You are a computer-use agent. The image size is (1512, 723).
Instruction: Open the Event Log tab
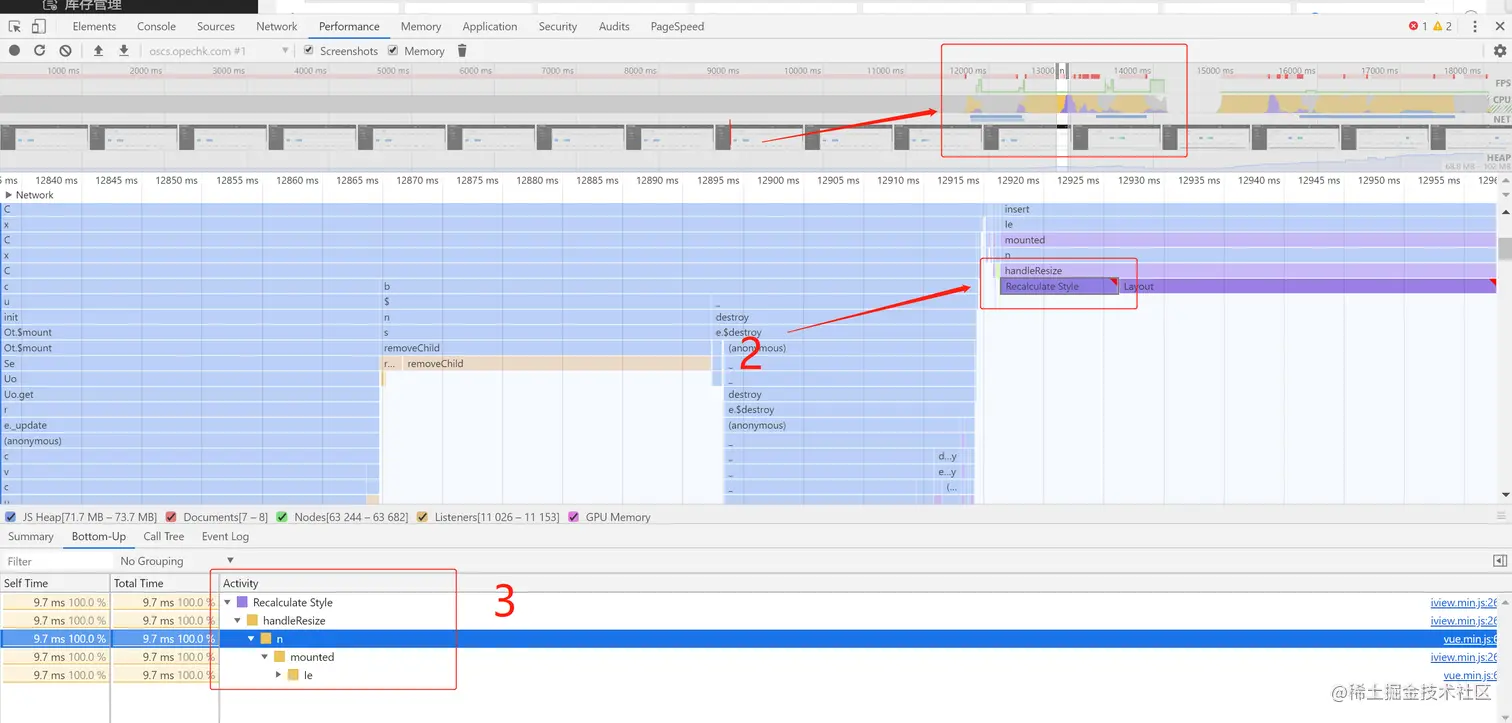pos(225,537)
